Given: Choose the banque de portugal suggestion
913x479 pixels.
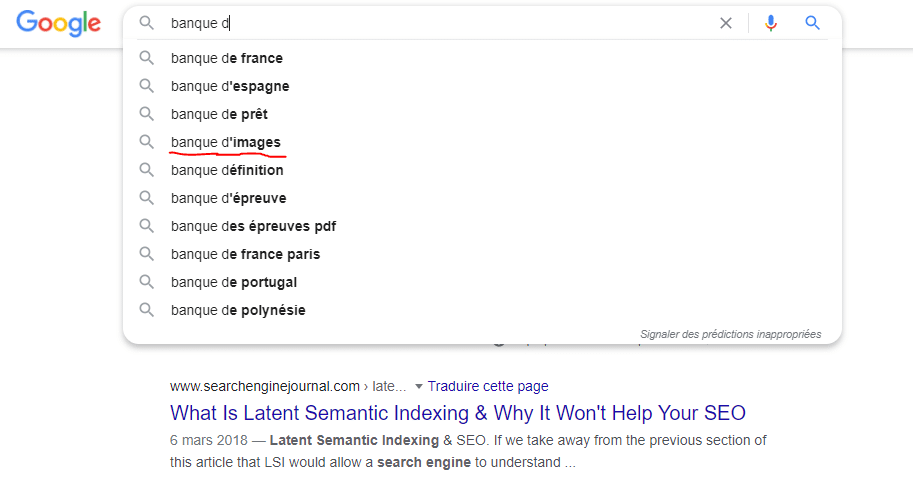Looking at the screenshot, I should [482, 282].
